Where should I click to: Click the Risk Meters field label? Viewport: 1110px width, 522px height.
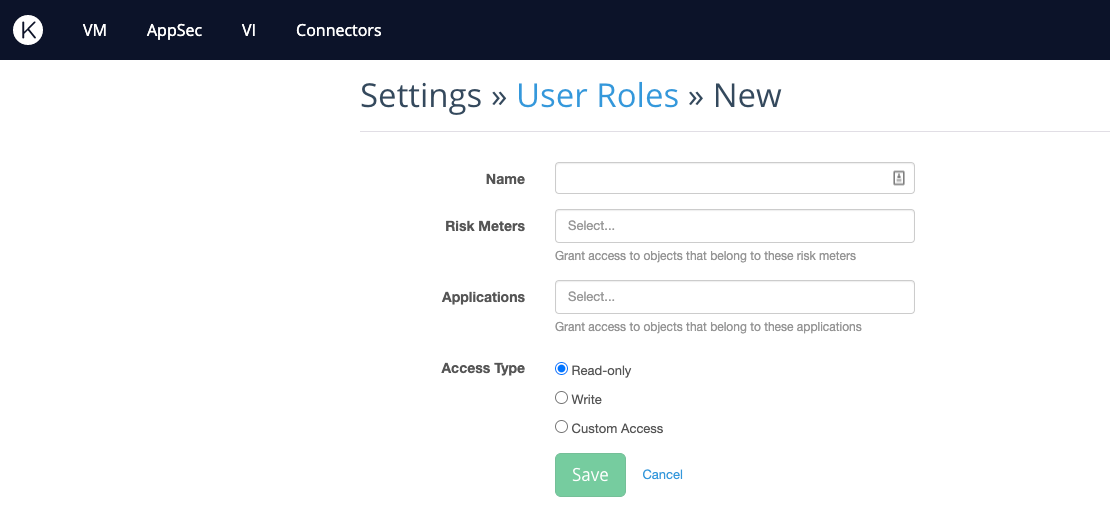tap(485, 227)
